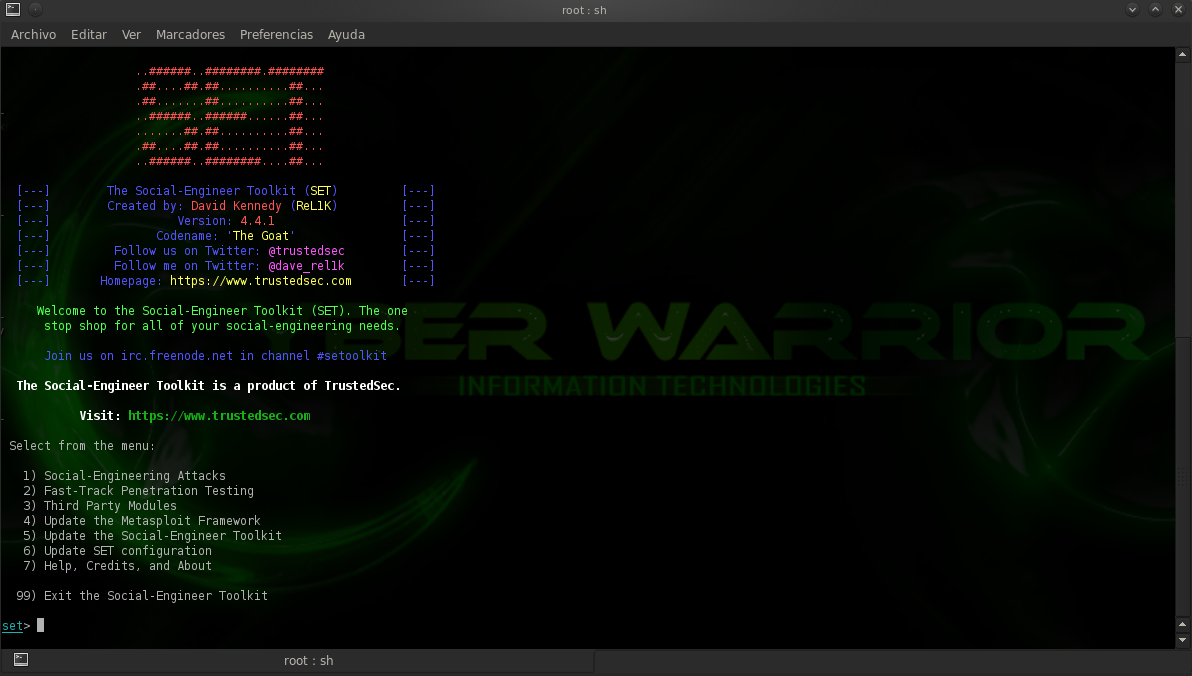Click 'Third Party Modules' line
This screenshot has height=676, width=1192.
[100, 506]
